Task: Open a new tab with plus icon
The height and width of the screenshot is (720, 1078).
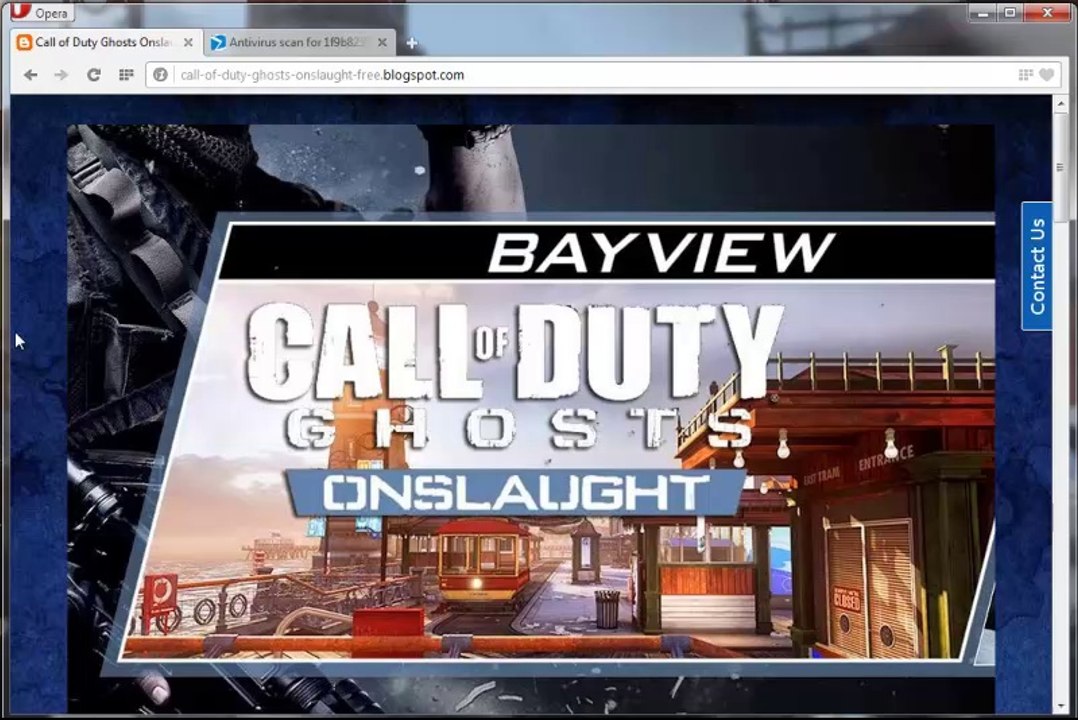Action: coord(412,43)
